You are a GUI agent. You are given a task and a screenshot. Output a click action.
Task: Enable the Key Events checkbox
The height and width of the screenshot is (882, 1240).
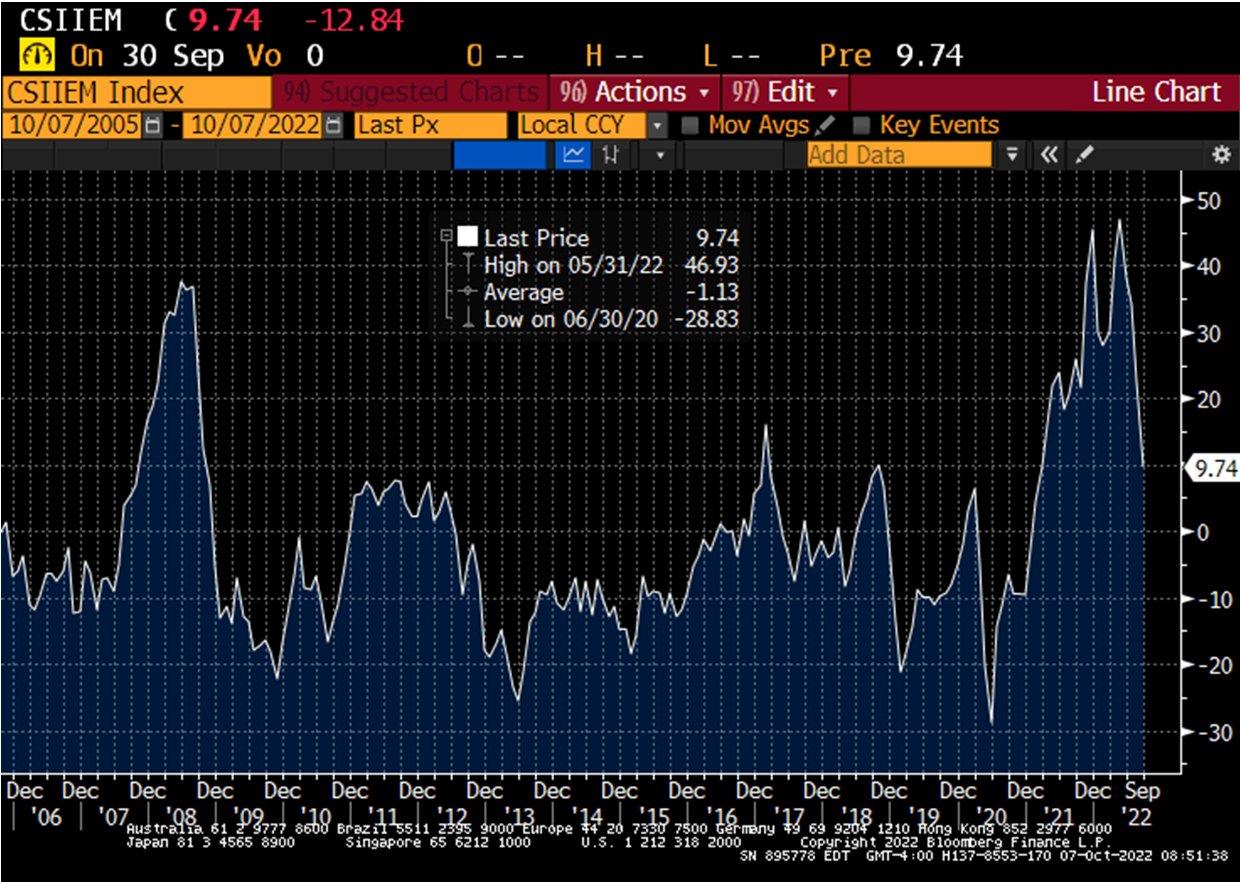(862, 125)
